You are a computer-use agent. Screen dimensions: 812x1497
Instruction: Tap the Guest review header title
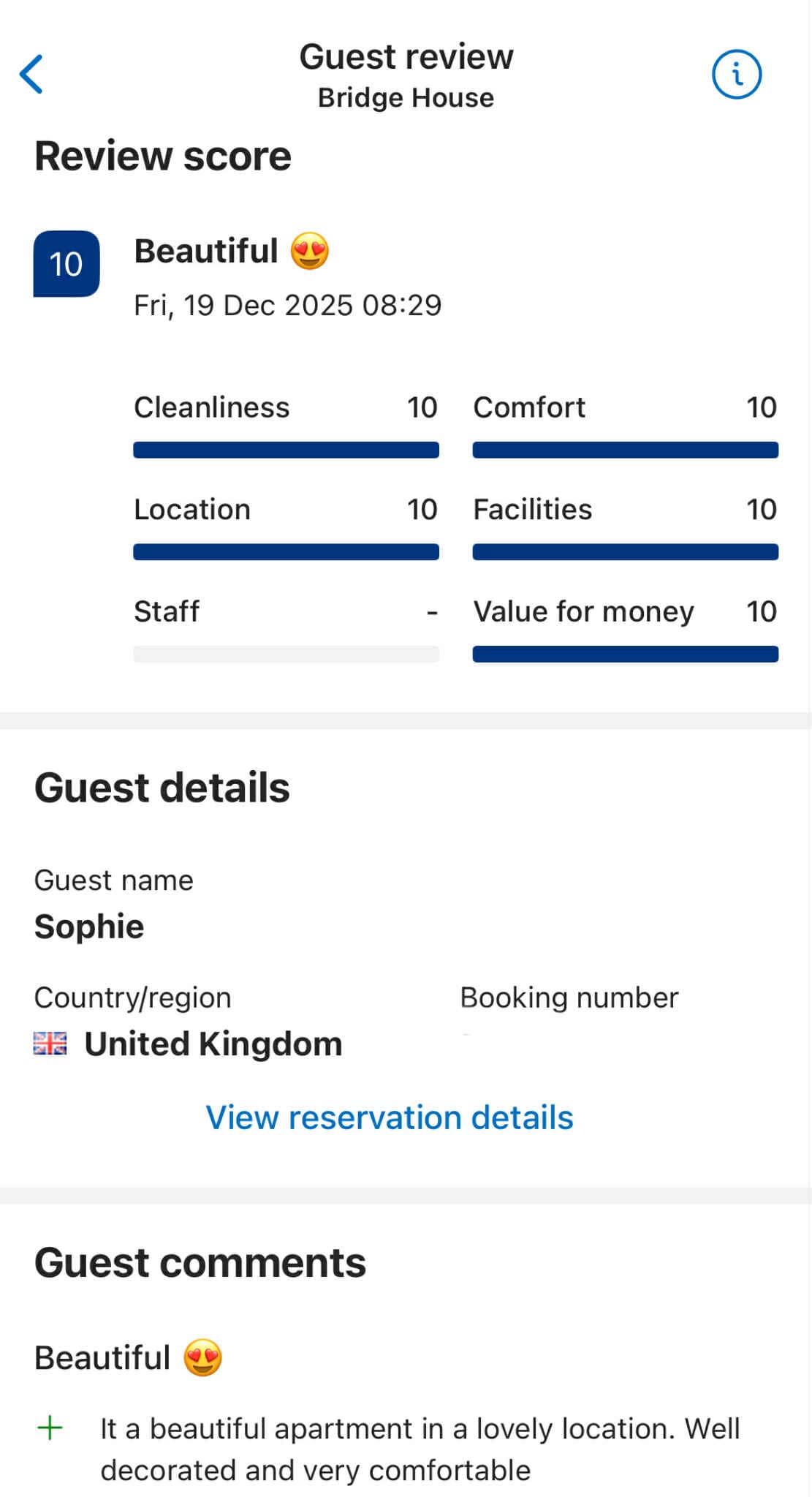pos(406,57)
